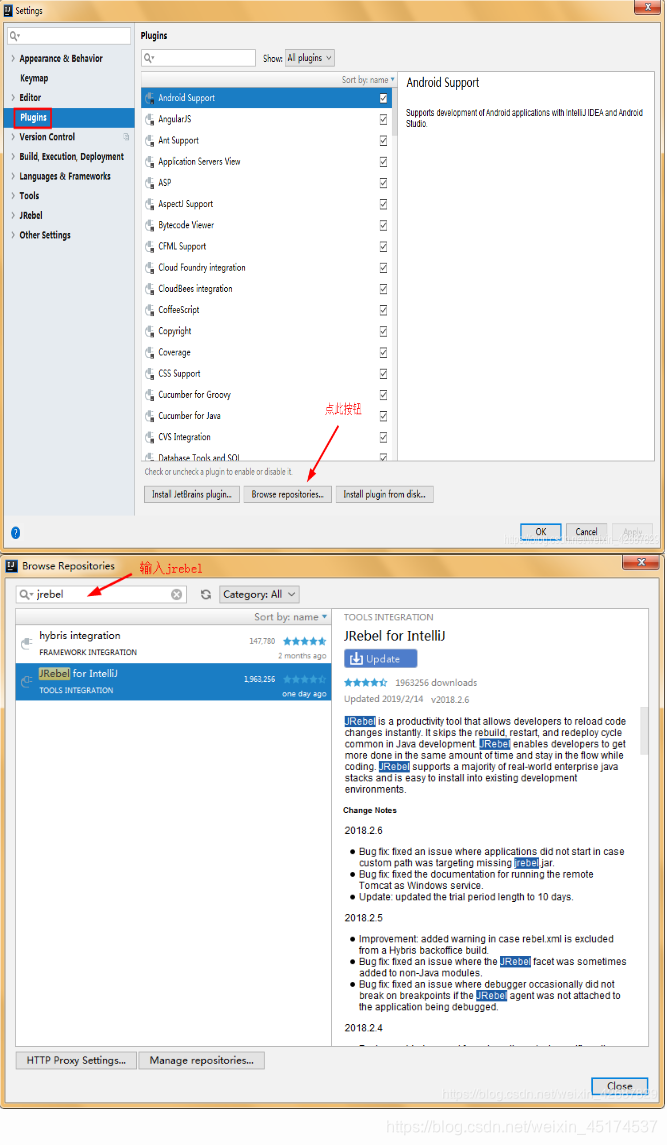The image size is (667, 1145).
Task: Open HTTP Proxy Settings
Action: 76,1060
